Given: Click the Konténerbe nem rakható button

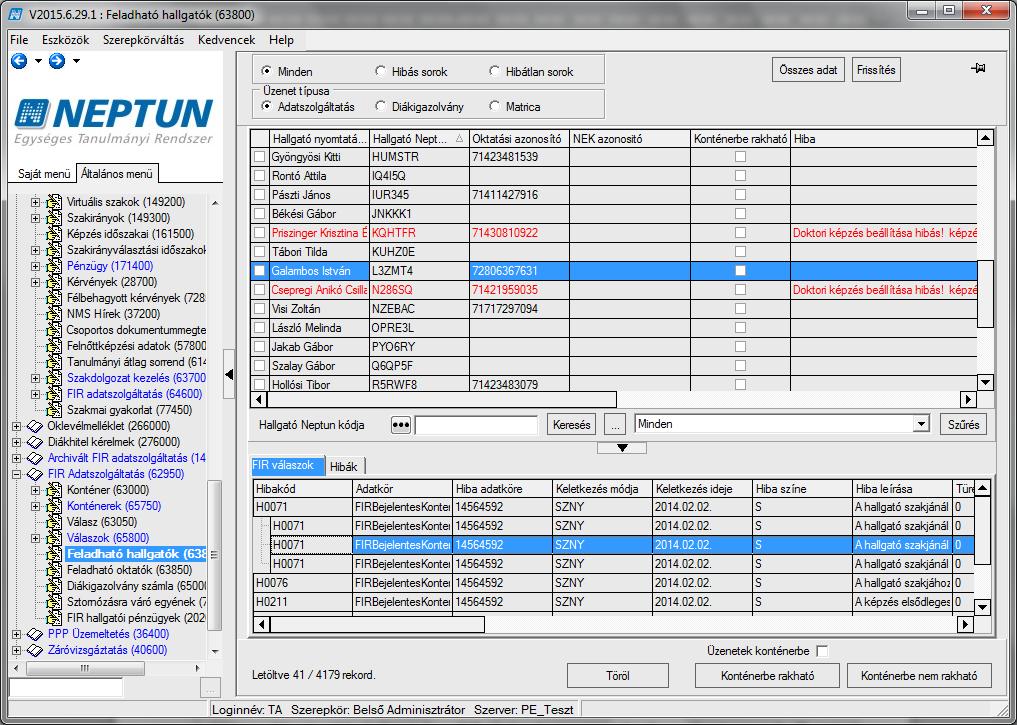Looking at the screenshot, I should pos(919,676).
